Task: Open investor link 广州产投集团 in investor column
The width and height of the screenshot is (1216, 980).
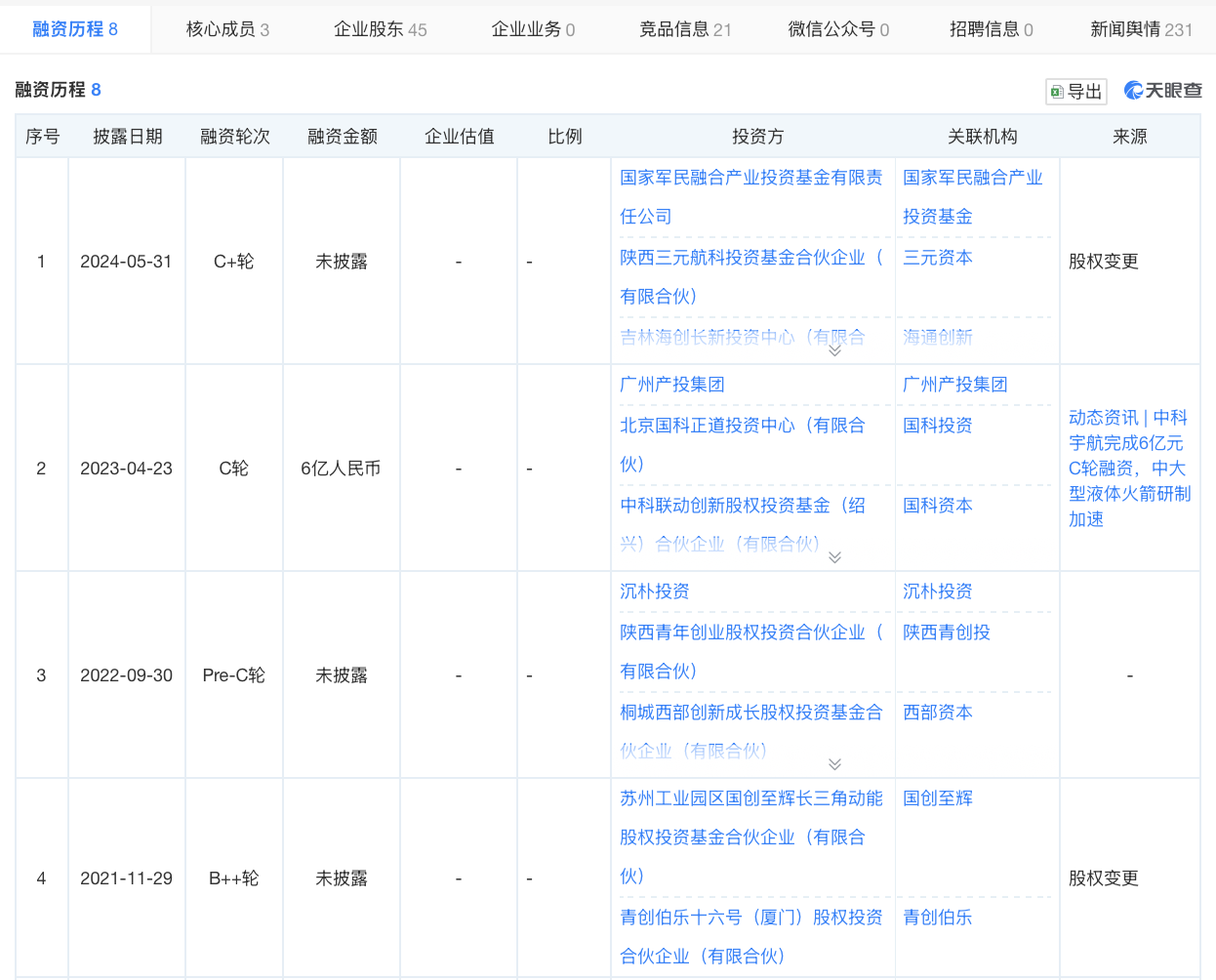Action: tap(672, 385)
